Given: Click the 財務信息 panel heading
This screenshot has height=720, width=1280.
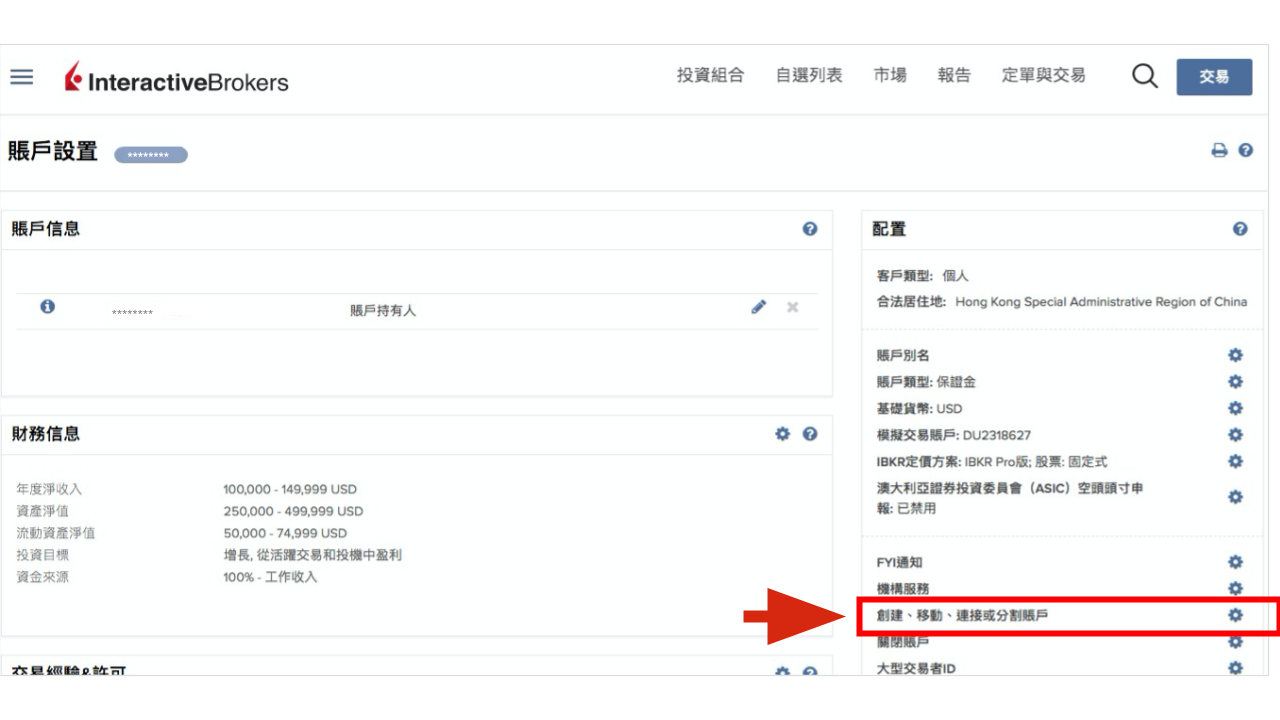Looking at the screenshot, I should 46,434.
